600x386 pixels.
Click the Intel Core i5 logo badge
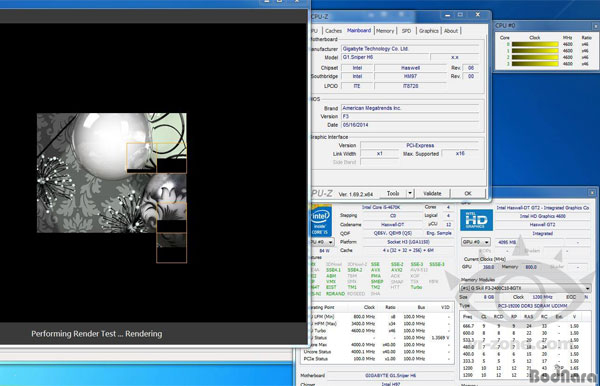pos(320,221)
